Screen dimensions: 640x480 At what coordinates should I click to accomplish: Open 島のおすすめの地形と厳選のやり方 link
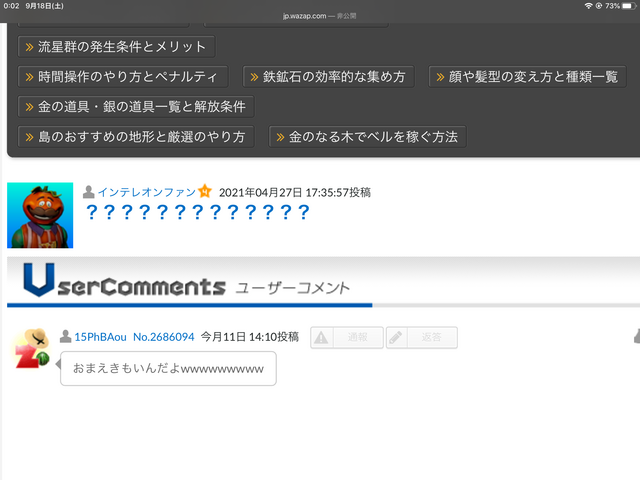[x=136, y=137]
